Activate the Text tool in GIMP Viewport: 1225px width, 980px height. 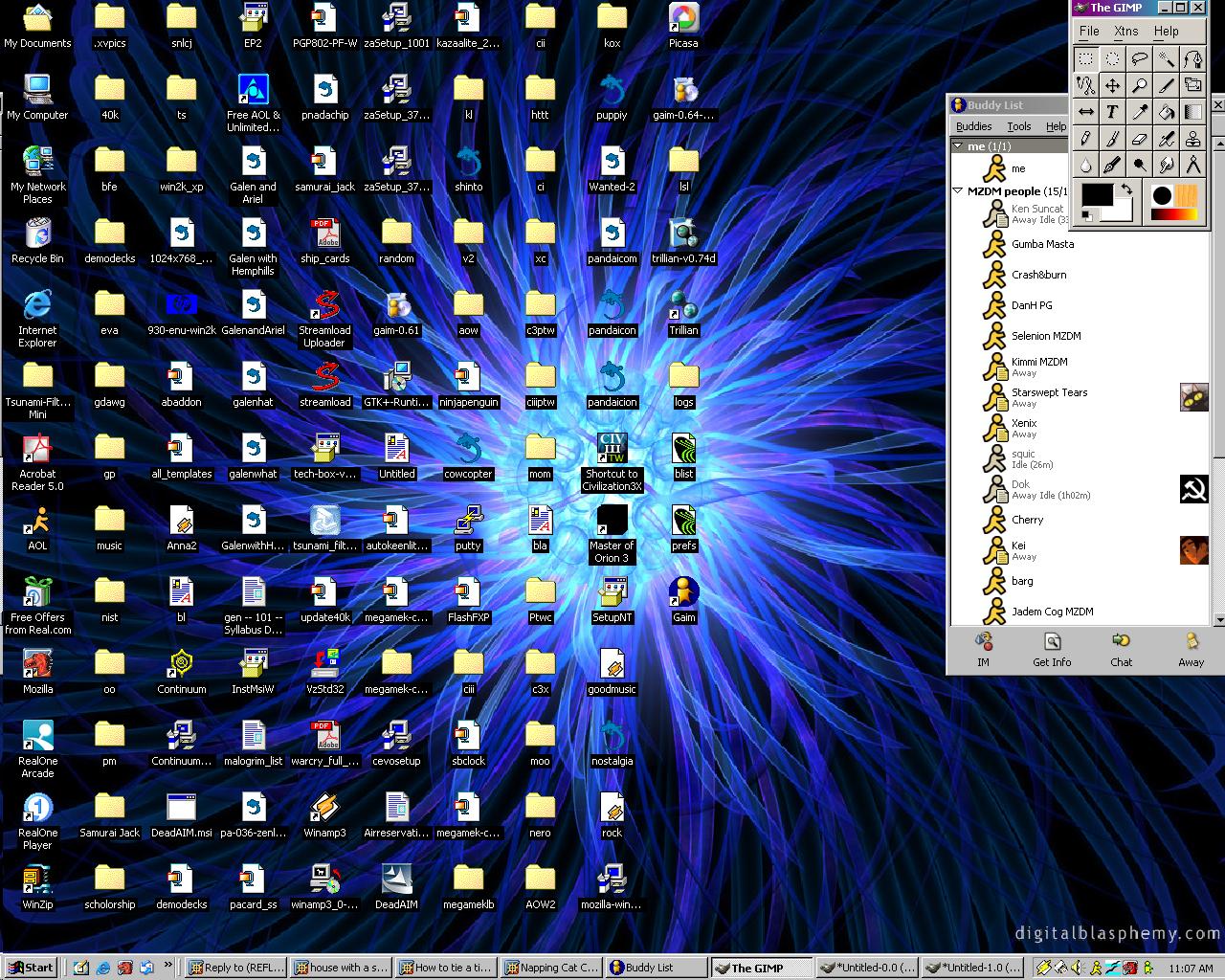pos(1112,112)
